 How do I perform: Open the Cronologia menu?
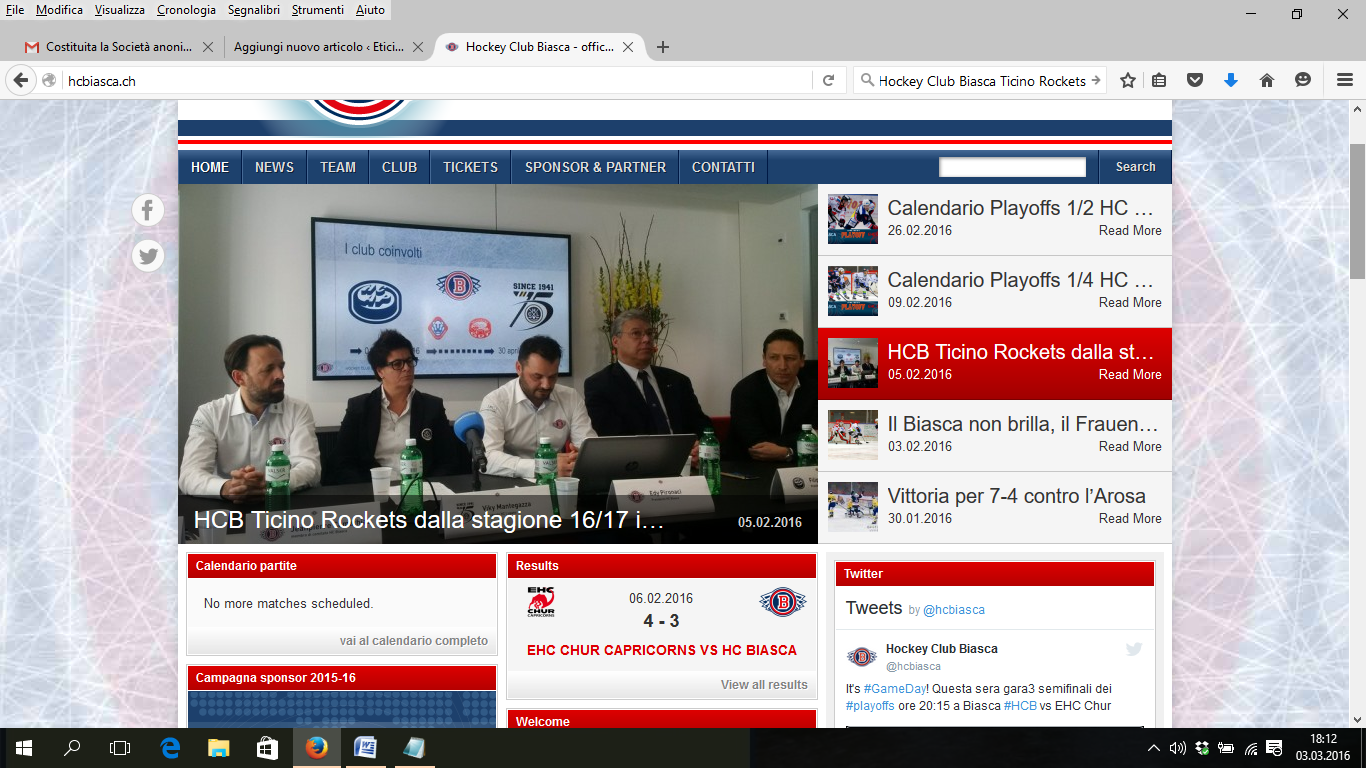[186, 10]
